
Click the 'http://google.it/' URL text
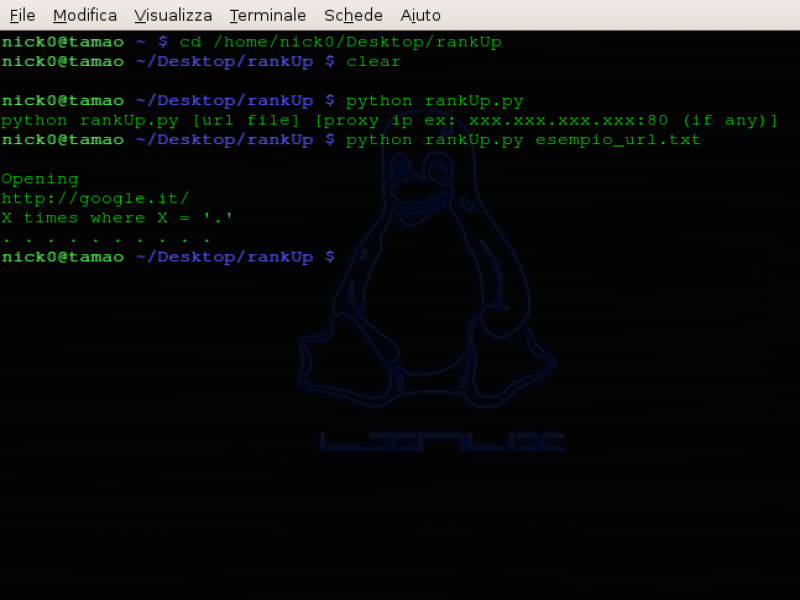point(95,198)
